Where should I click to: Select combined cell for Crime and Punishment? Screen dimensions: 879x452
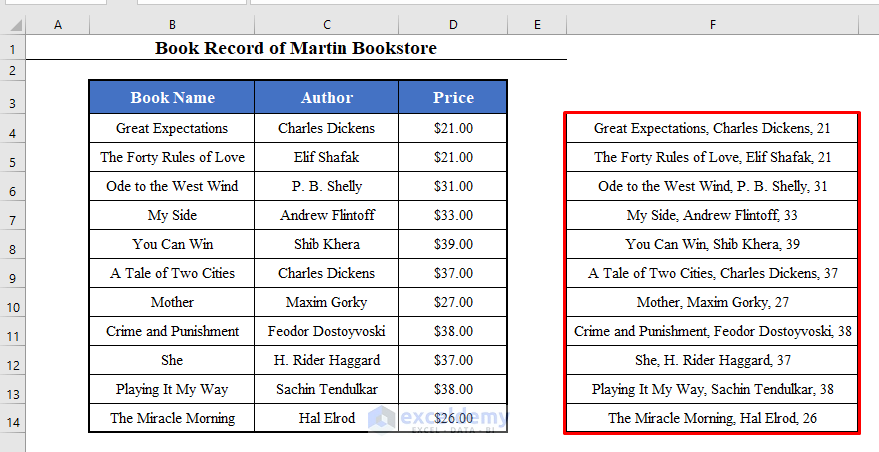[x=712, y=331]
